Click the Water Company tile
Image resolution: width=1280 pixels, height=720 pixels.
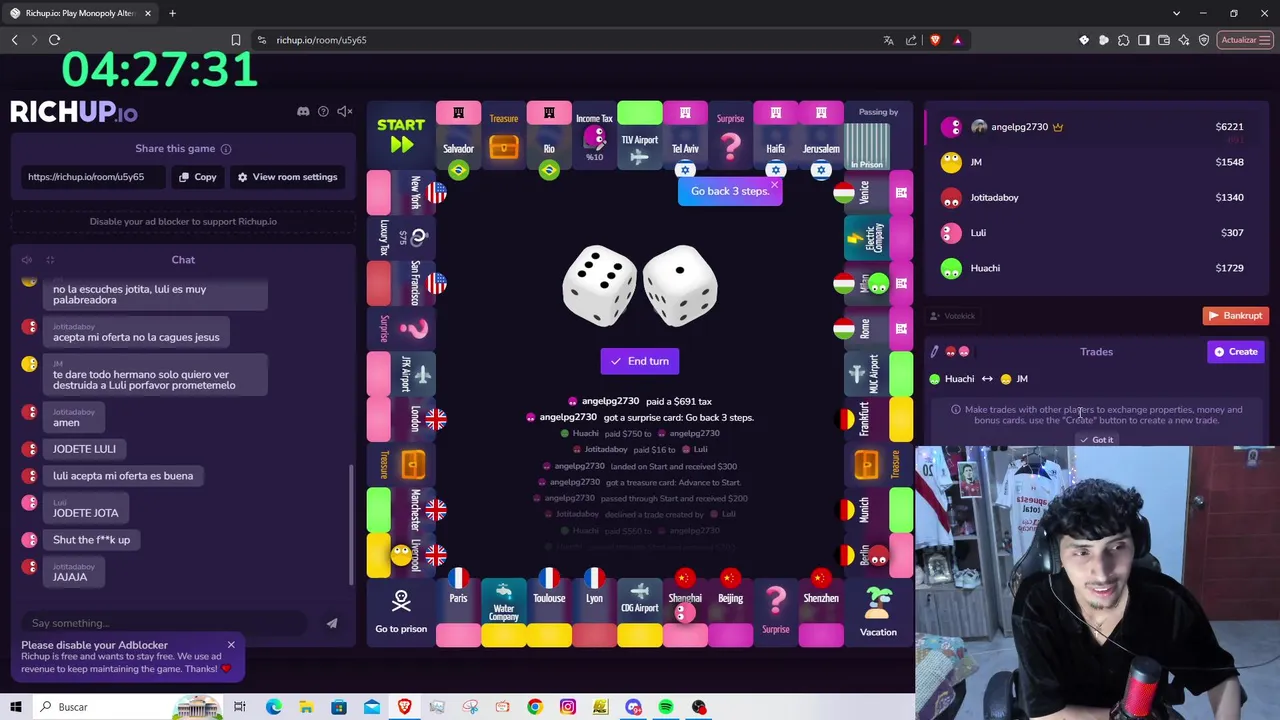pos(504,612)
